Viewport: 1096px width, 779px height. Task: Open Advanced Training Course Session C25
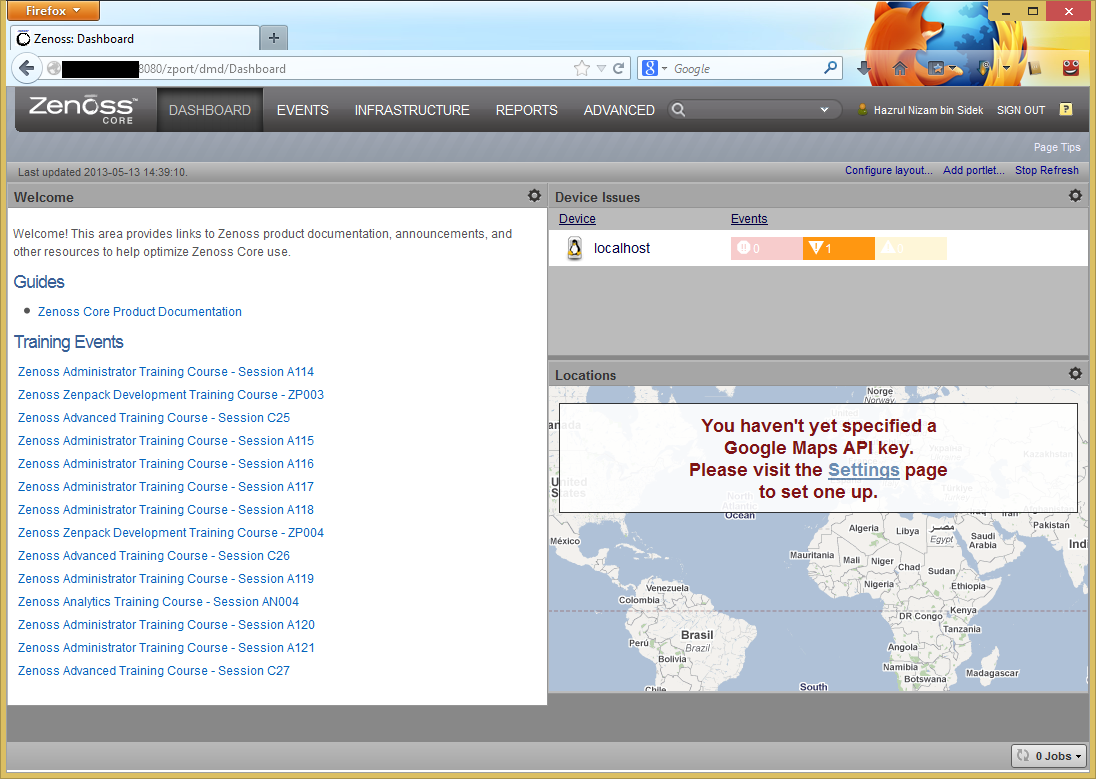(154, 417)
